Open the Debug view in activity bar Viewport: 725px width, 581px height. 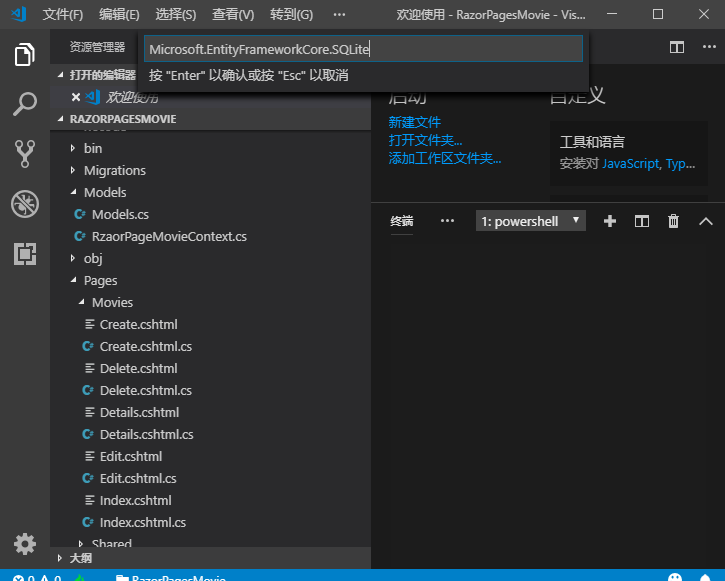click(25, 204)
